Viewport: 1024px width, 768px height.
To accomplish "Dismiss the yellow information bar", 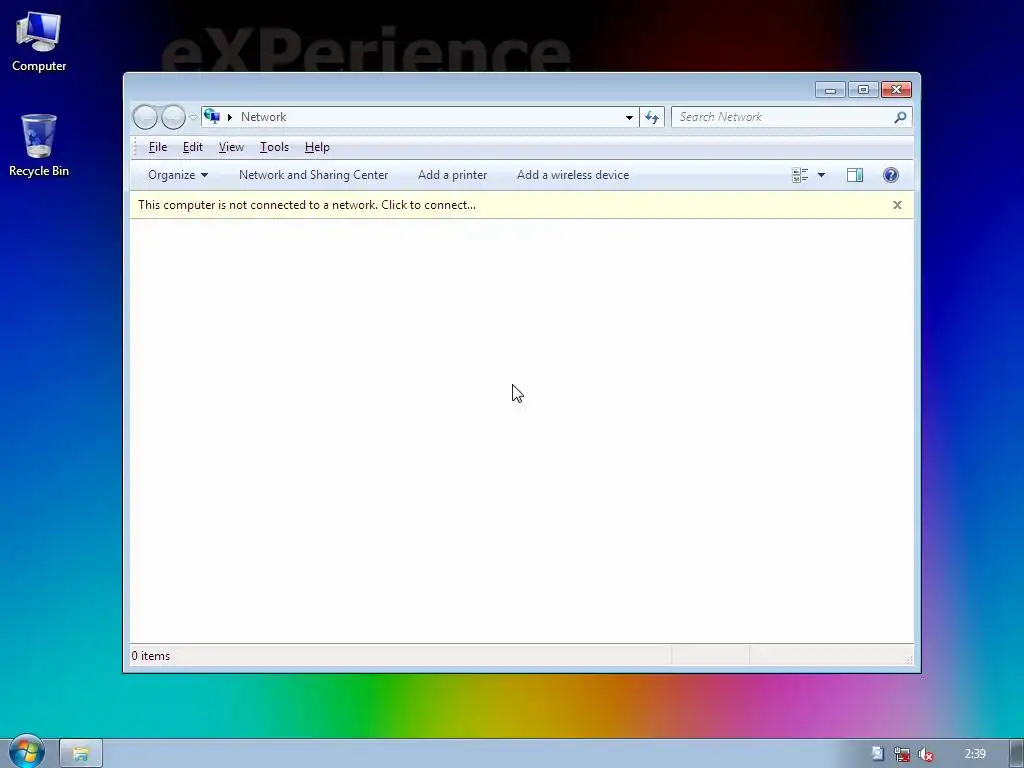I will click(897, 205).
